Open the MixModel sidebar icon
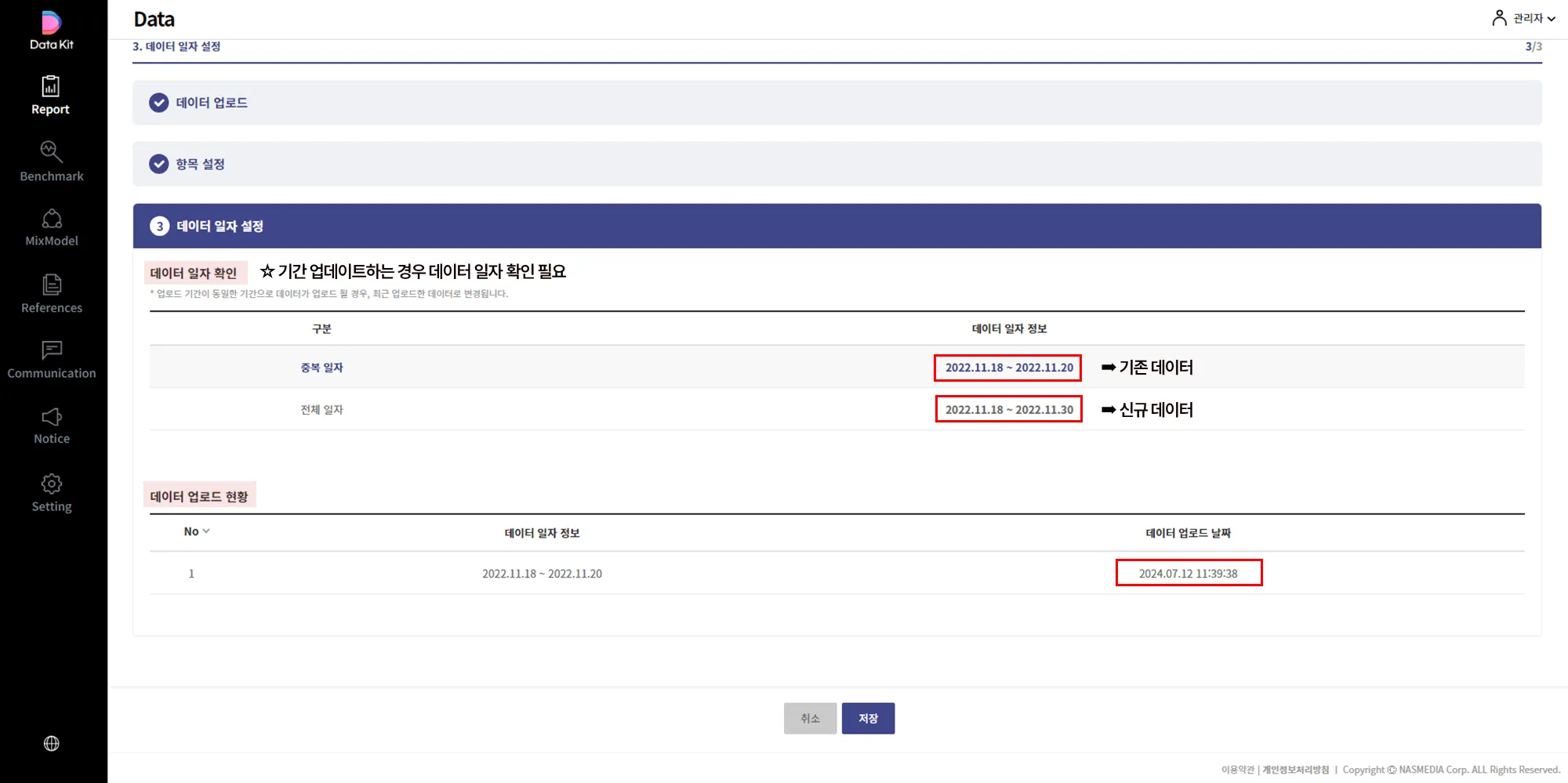This screenshot has width=1568, height=783. pos(52,218)
